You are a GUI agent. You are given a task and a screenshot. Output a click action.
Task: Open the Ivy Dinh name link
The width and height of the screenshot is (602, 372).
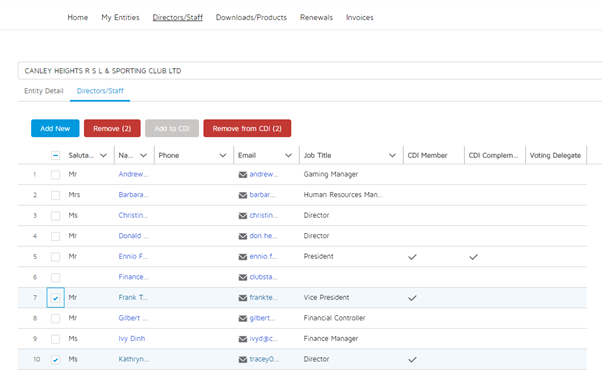[132, 339]
